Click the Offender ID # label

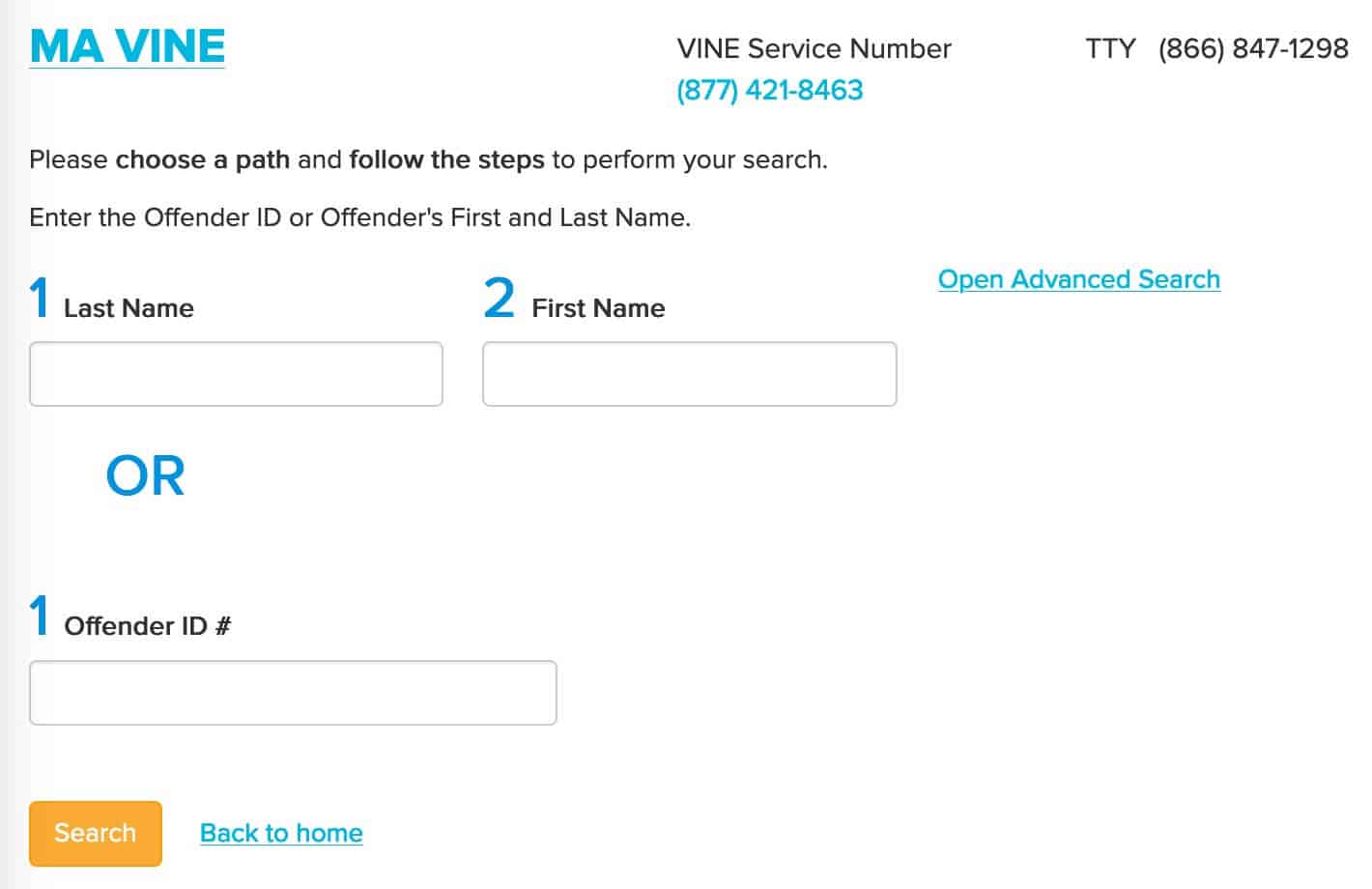click(x=147, y=626)
